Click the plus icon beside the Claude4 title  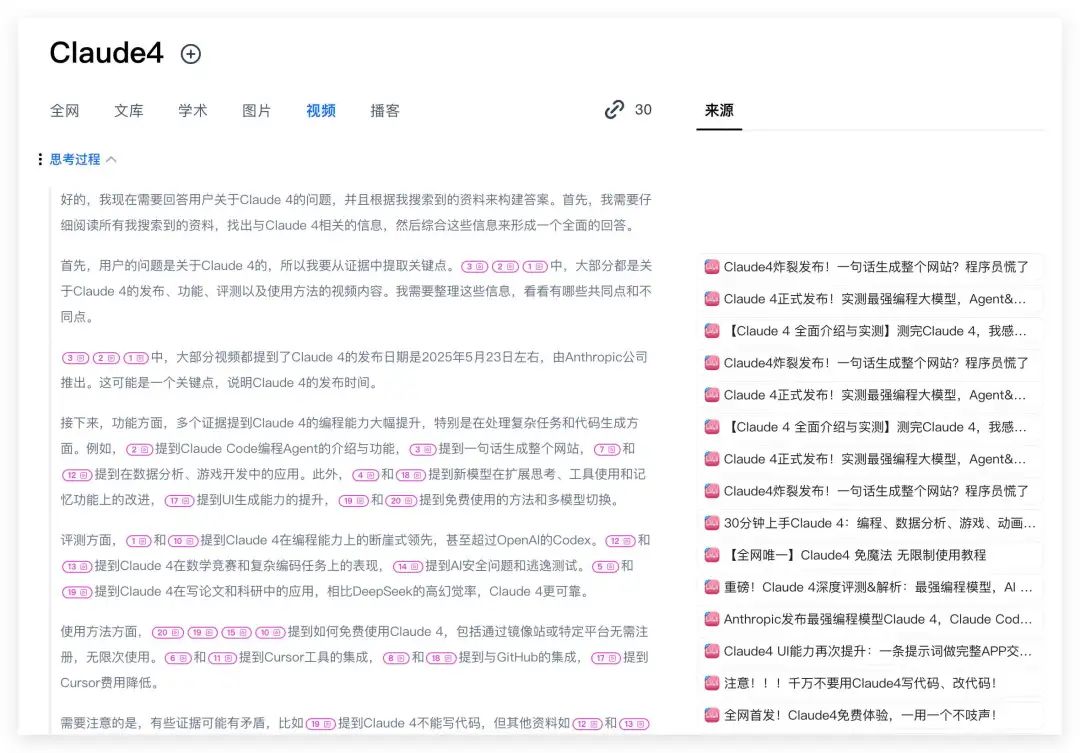(191, 54)
